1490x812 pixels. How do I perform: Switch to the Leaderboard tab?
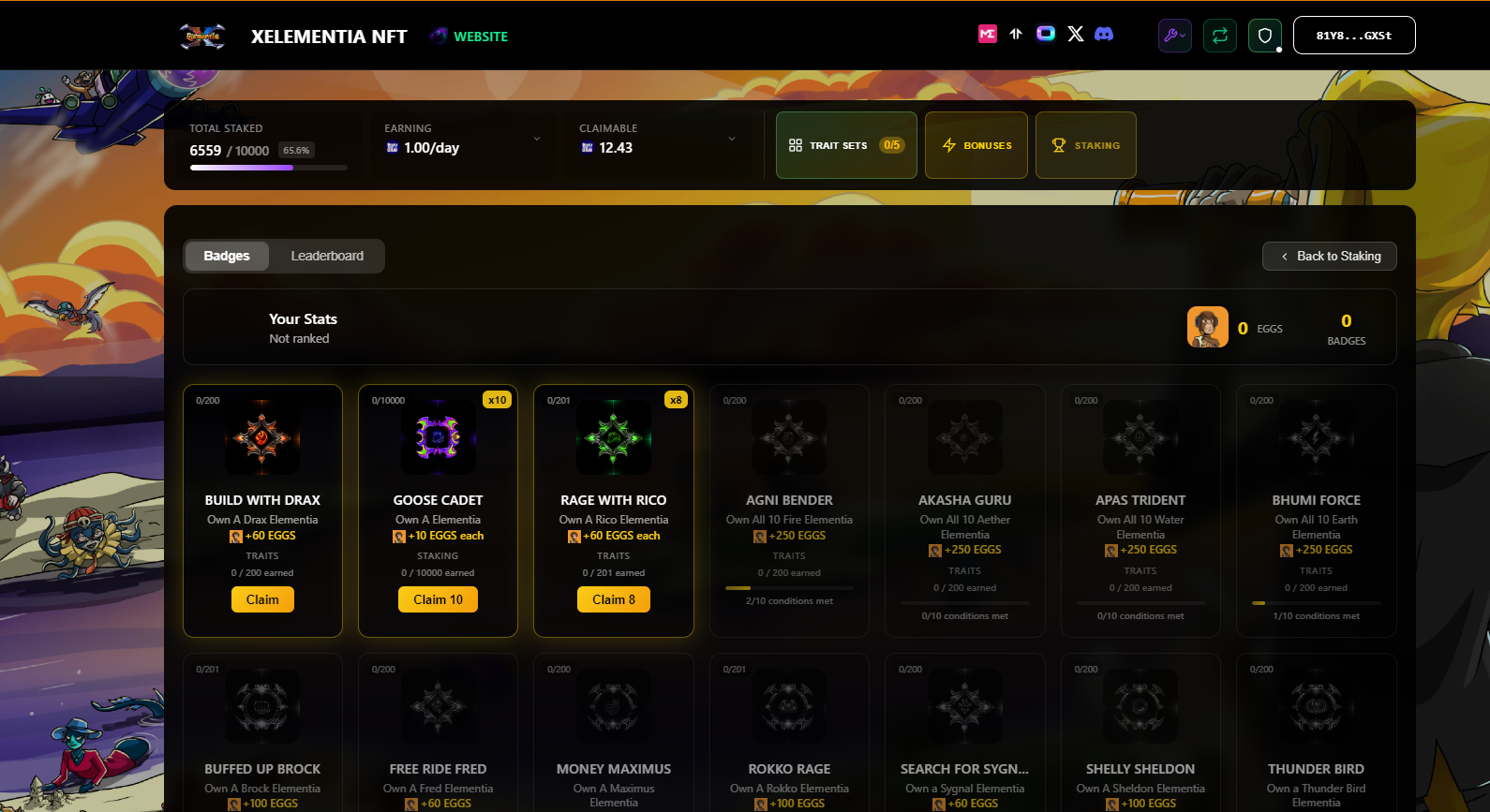327,256
